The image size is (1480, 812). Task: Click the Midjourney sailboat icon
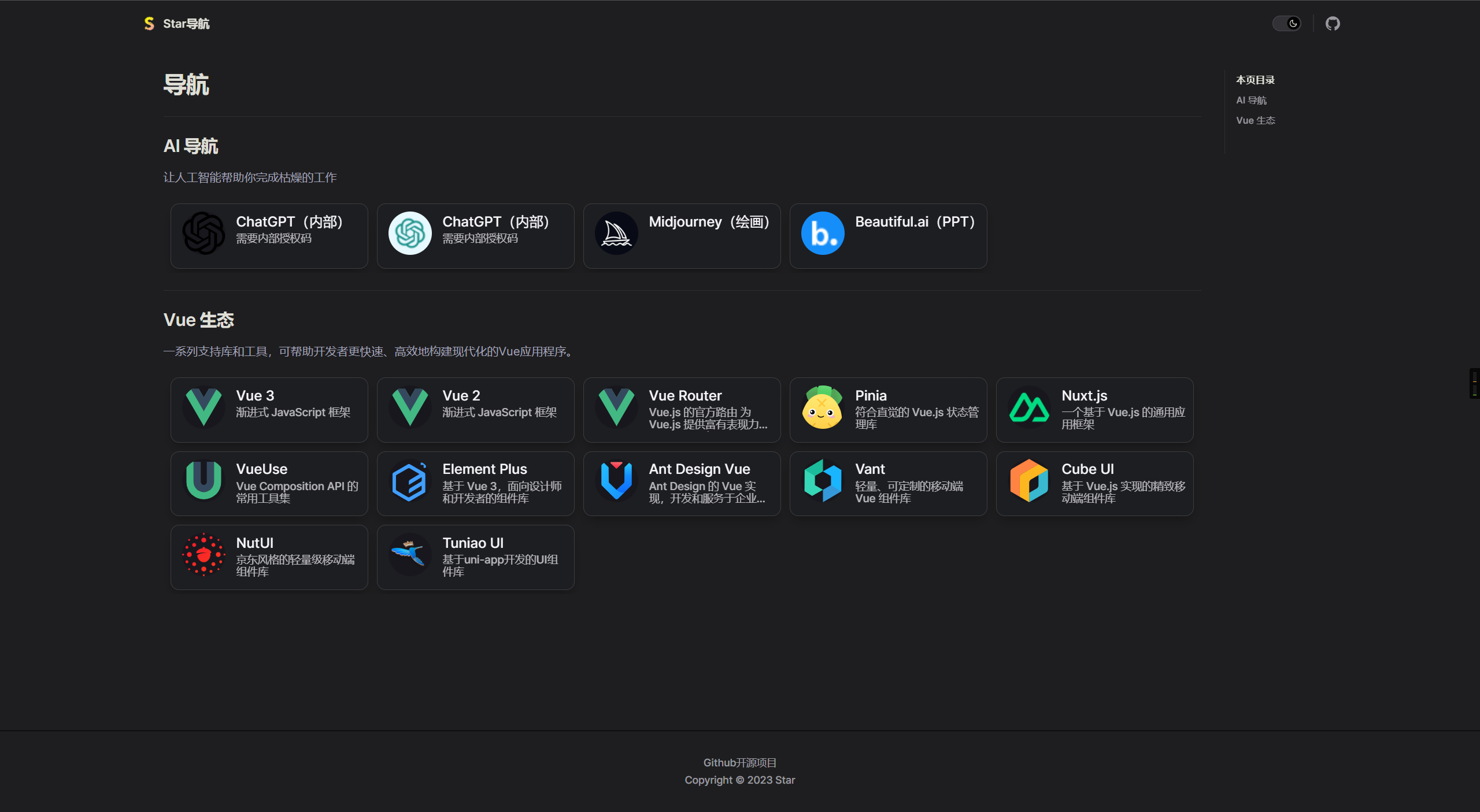[x=616, y=233]
